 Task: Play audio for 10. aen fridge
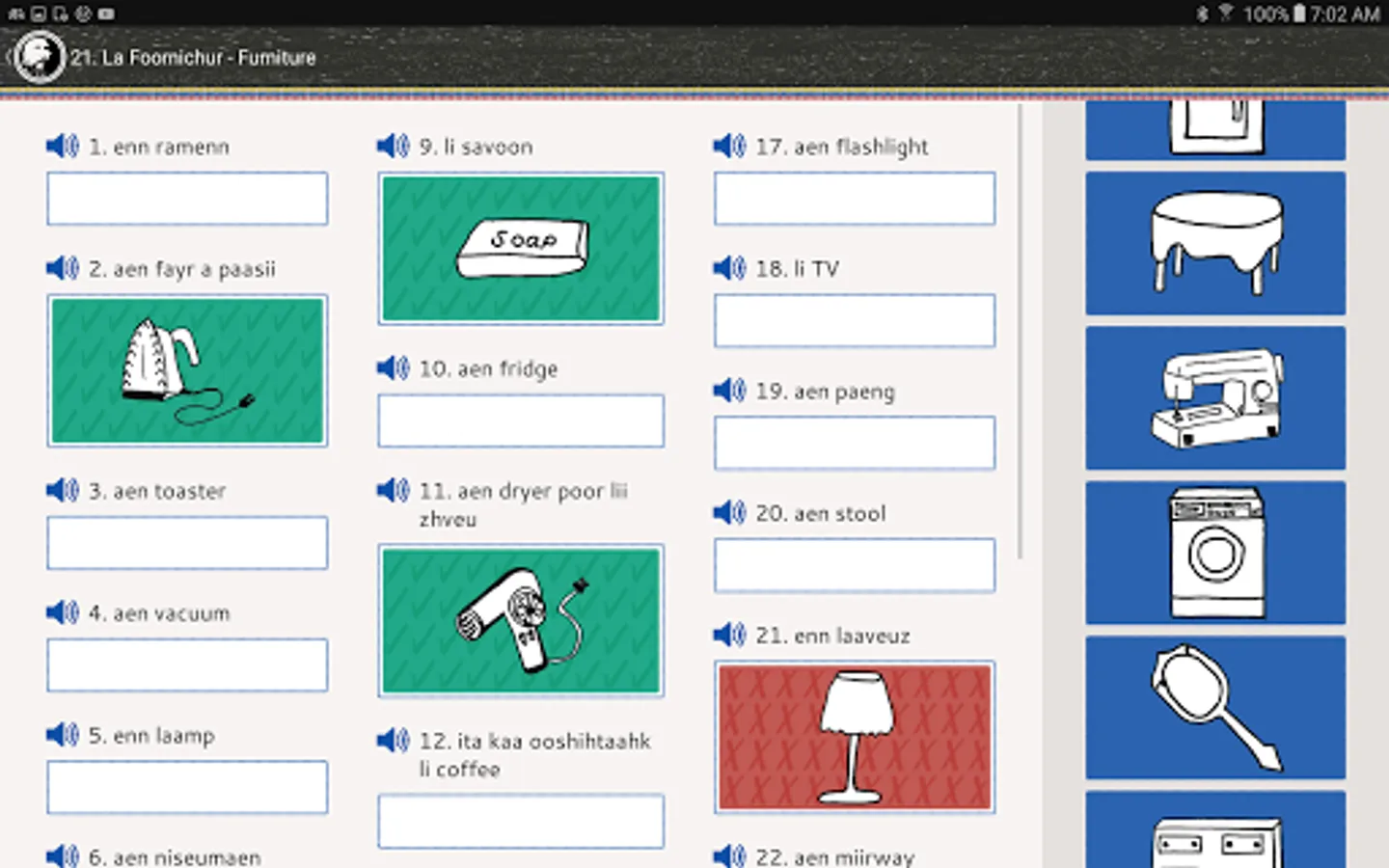click(394, 367)
